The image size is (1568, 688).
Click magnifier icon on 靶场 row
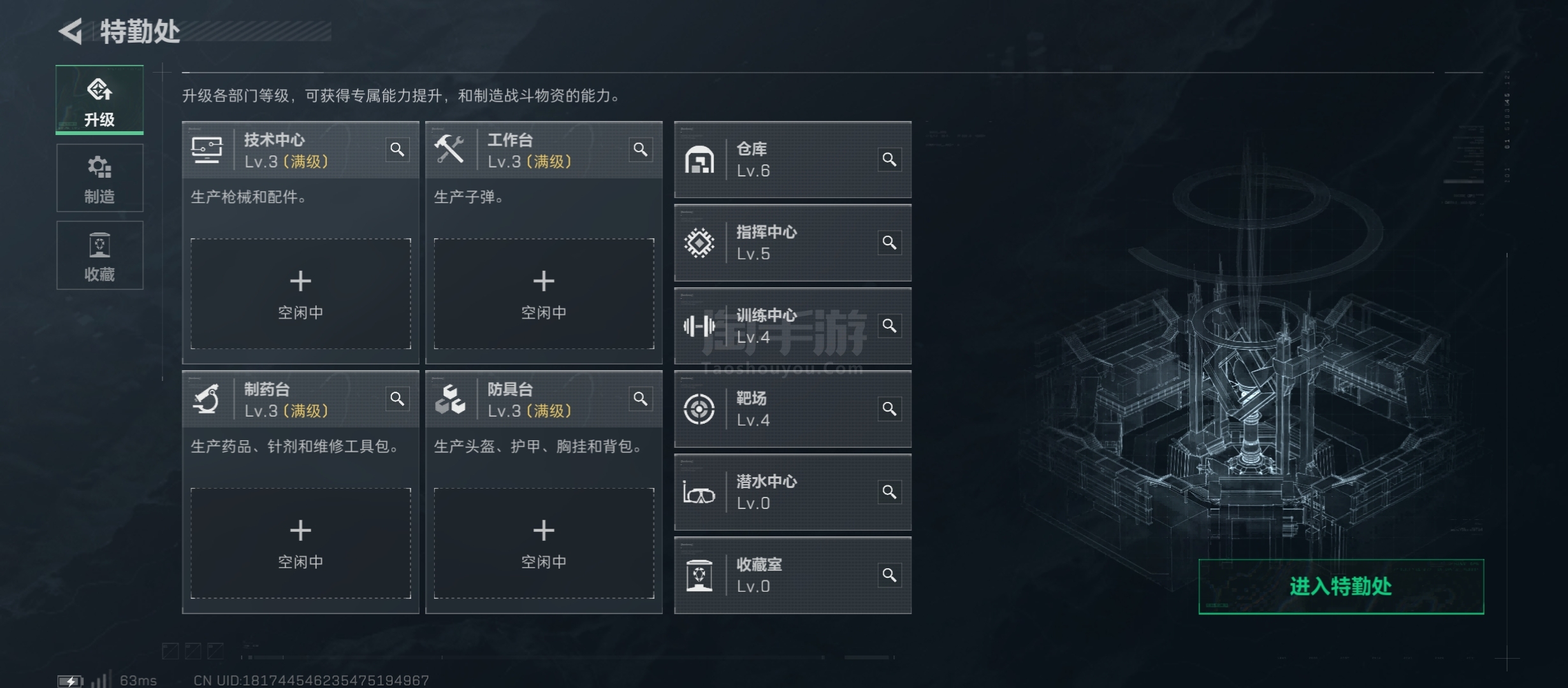point(889,409)
